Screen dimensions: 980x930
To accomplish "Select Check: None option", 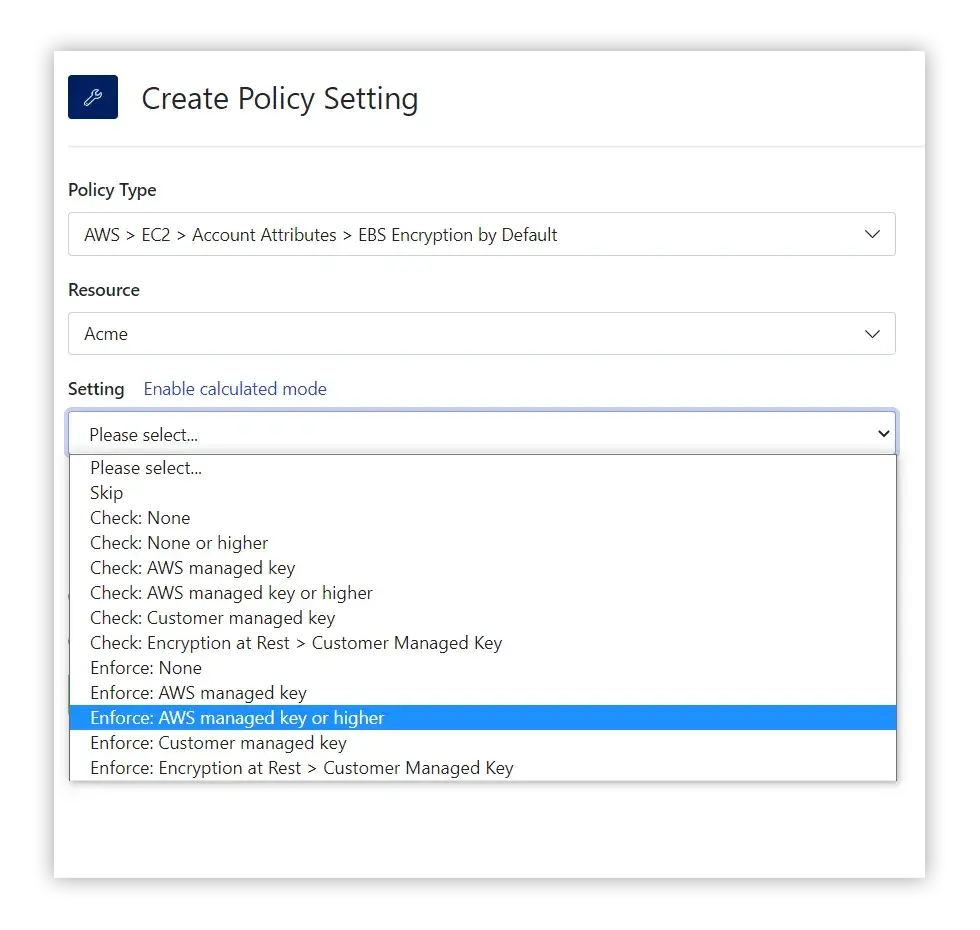I will [482, 518].
